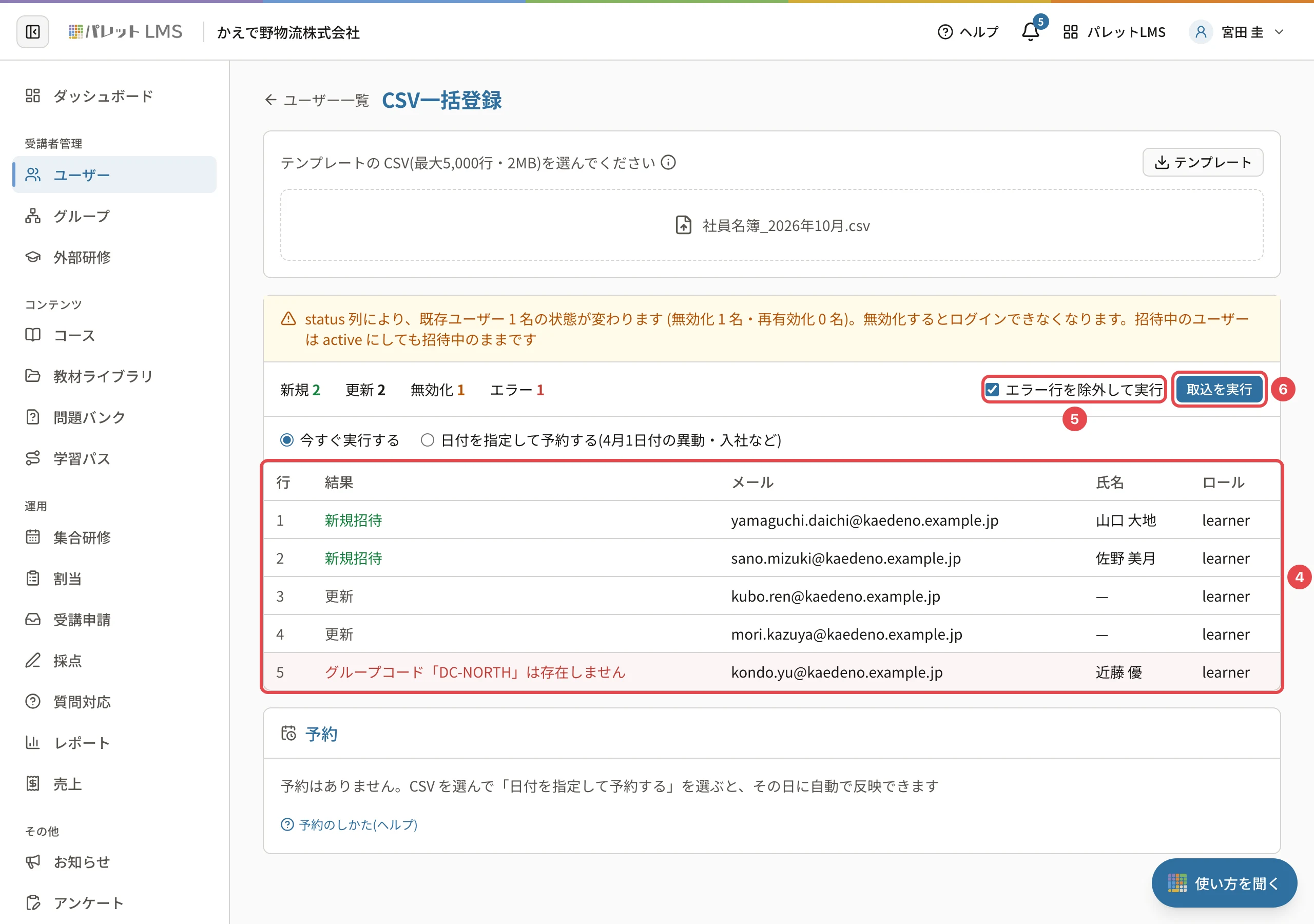Image resolution: width=1314 pixels, height=924 pixels.
Task: Go back to ユーザー一覧
Action: pyautogui.click(x=317, y=101)
